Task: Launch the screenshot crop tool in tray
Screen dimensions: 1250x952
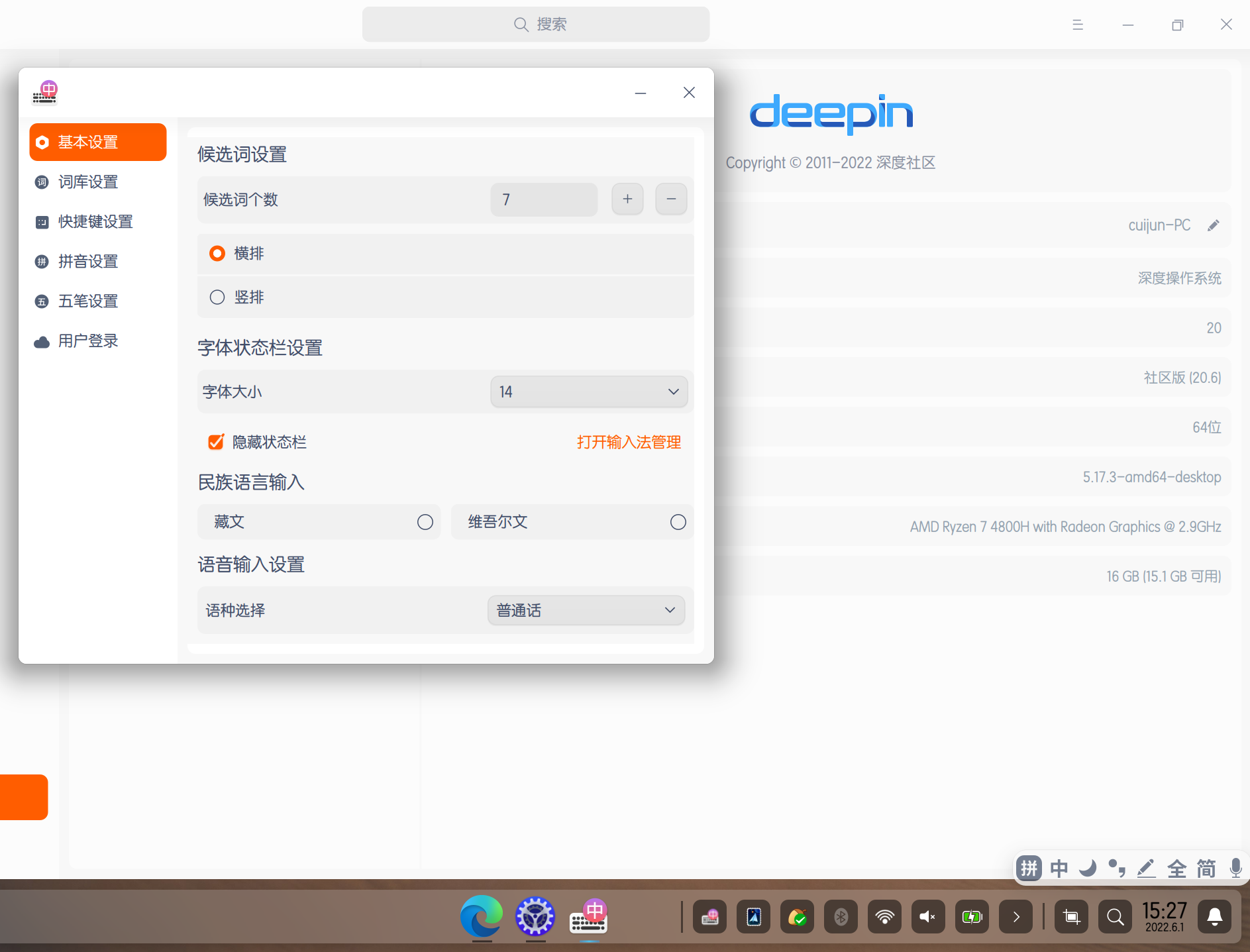Action: pyautogui.click(x=1071, y=917)
